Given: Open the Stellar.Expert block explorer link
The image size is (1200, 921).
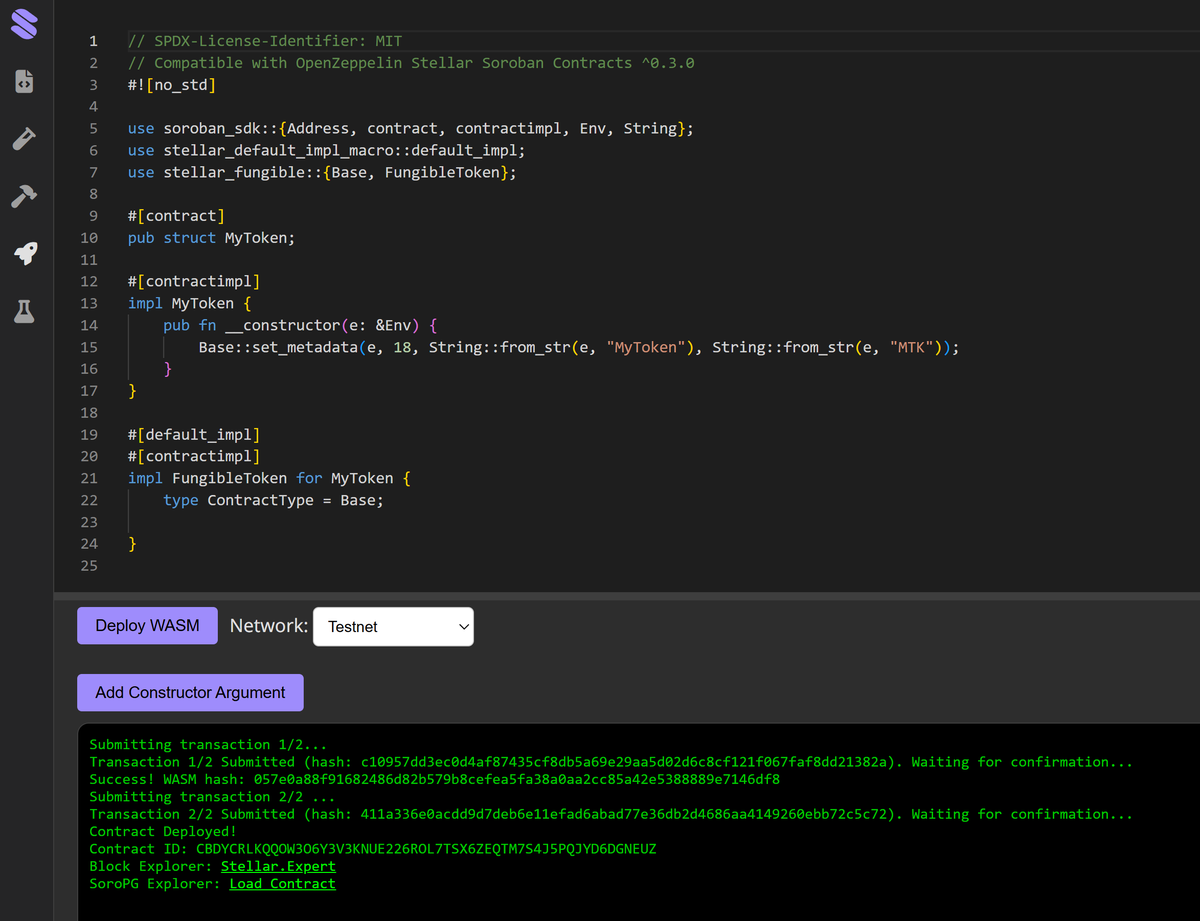Looking at the screenshot, I should point(278,866).
